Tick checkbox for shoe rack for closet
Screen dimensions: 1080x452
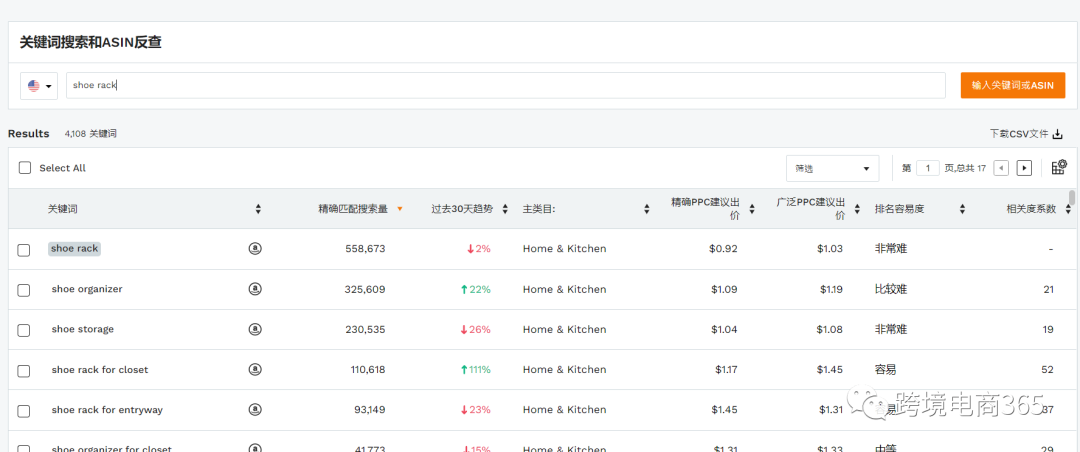point(23,371)
